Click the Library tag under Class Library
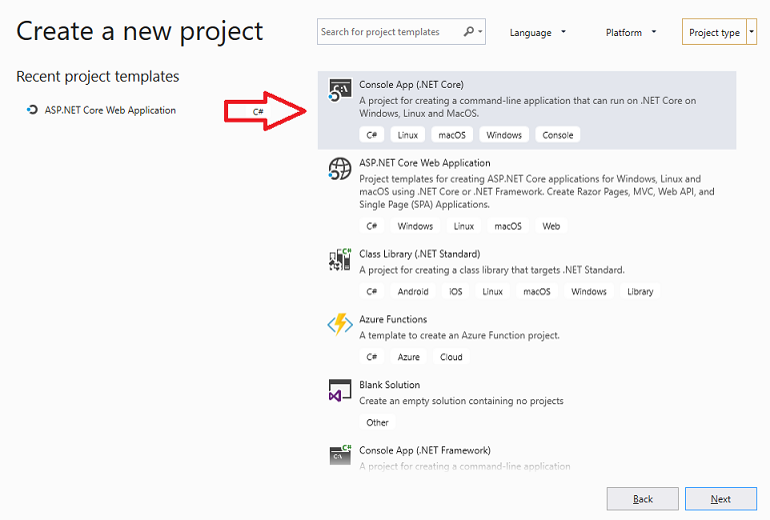Viewport: 770px width, 520px height. pyautogui.click(x=640, y=292)
